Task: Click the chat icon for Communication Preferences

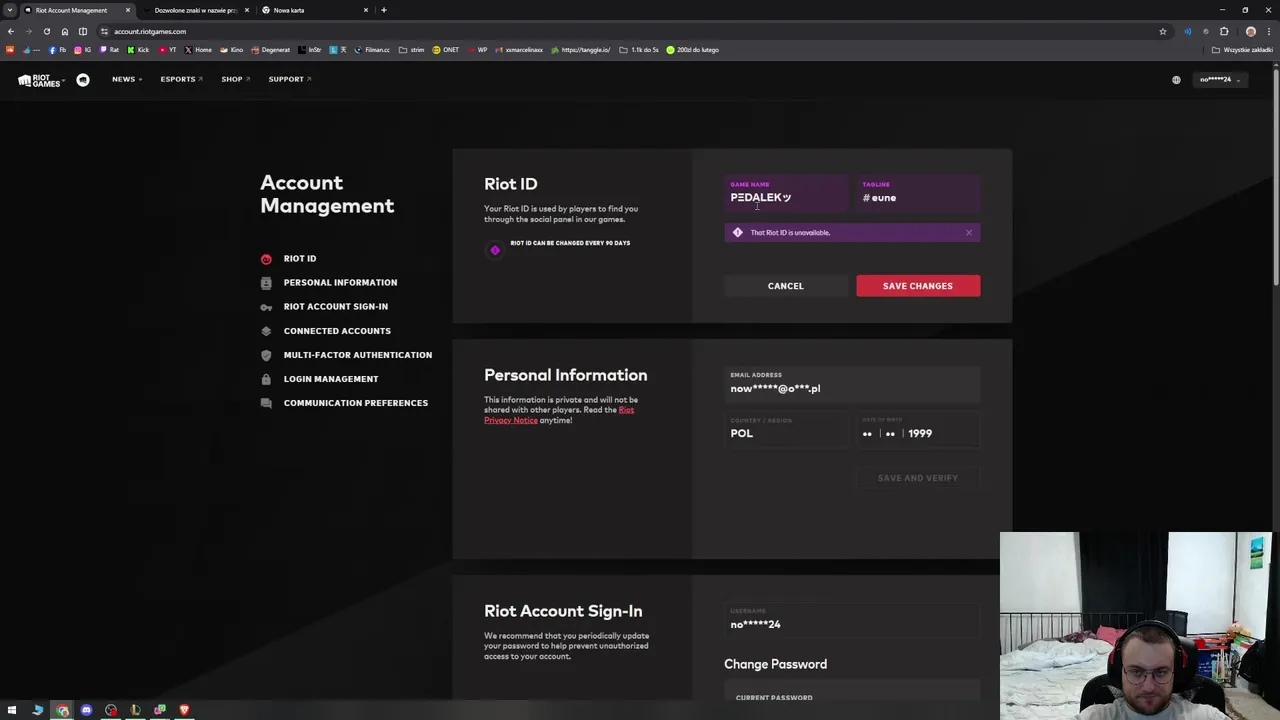Action: (266, 403)
